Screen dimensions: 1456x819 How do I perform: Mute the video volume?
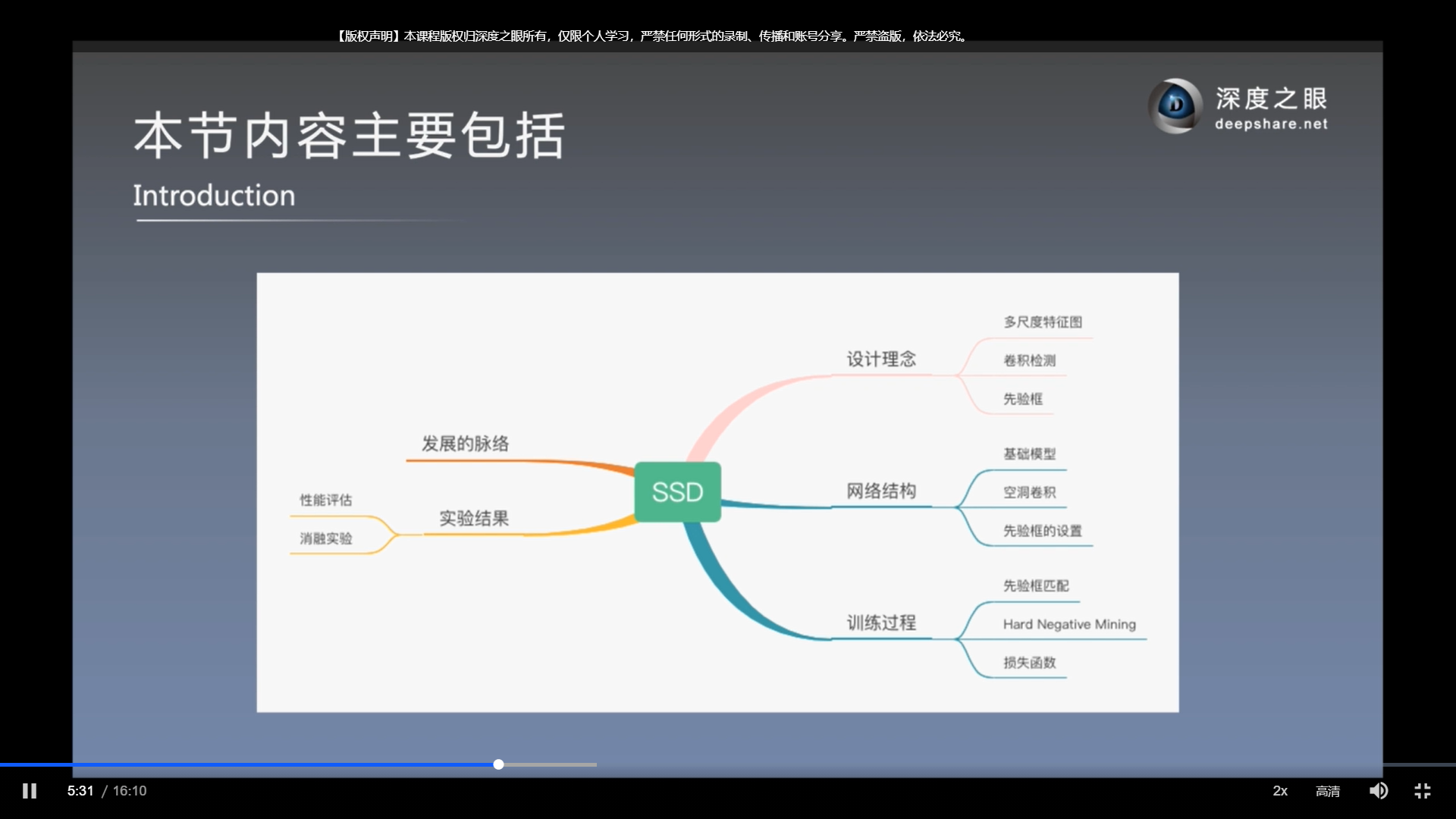click(x=1378, y=791)
